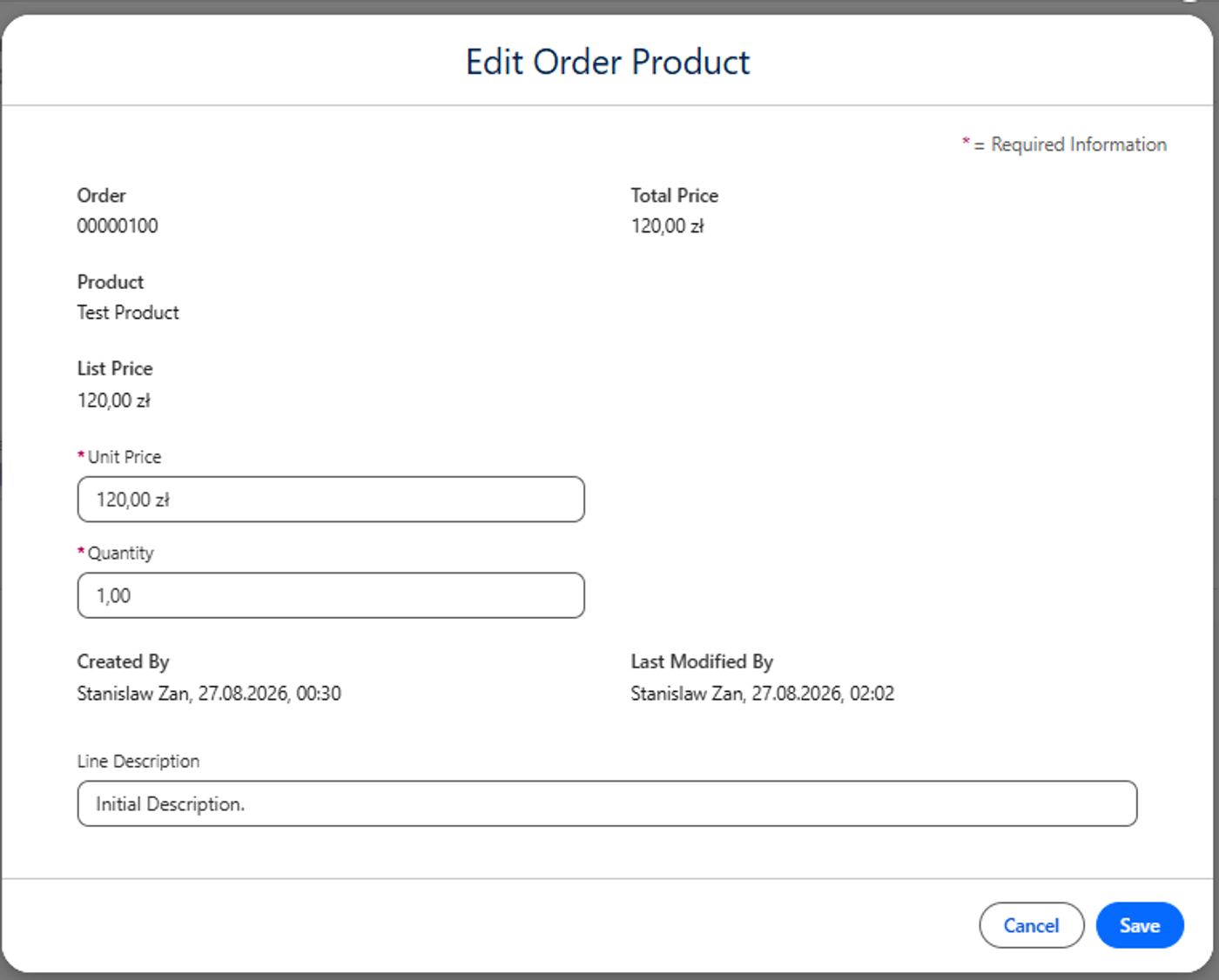Click the Line Description label

(x=138, y=762)
